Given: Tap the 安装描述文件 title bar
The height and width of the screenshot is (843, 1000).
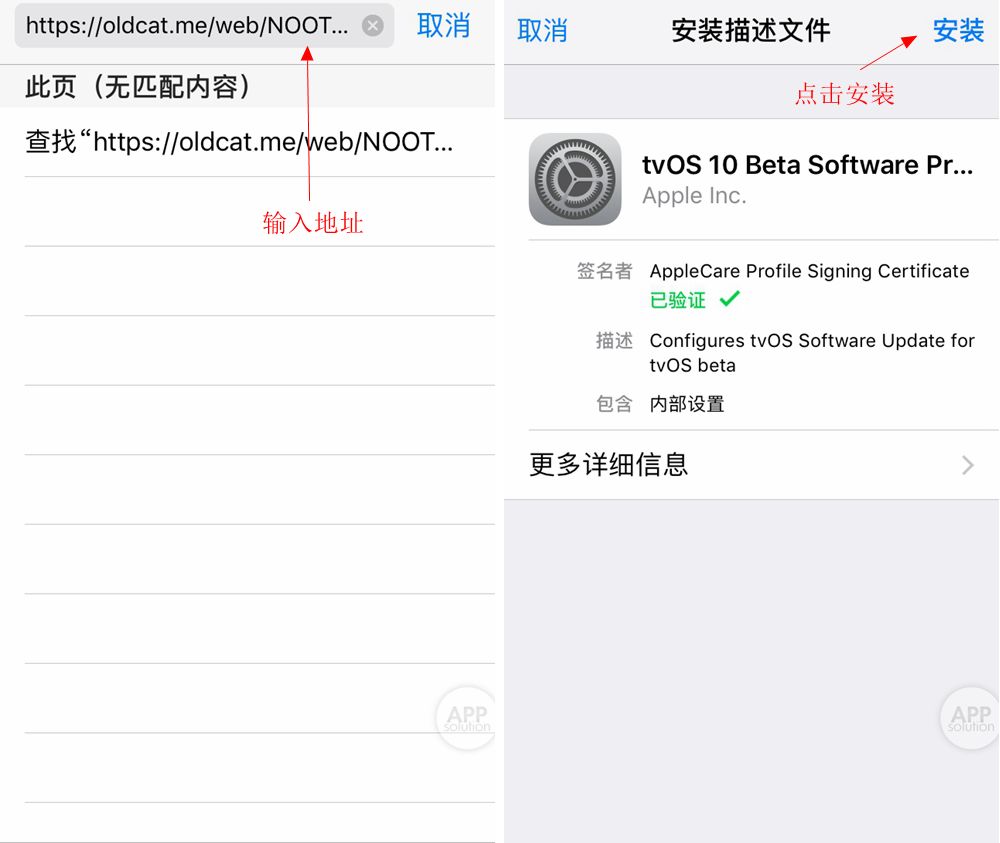Looking at the screenshot, I should point(751,31).
